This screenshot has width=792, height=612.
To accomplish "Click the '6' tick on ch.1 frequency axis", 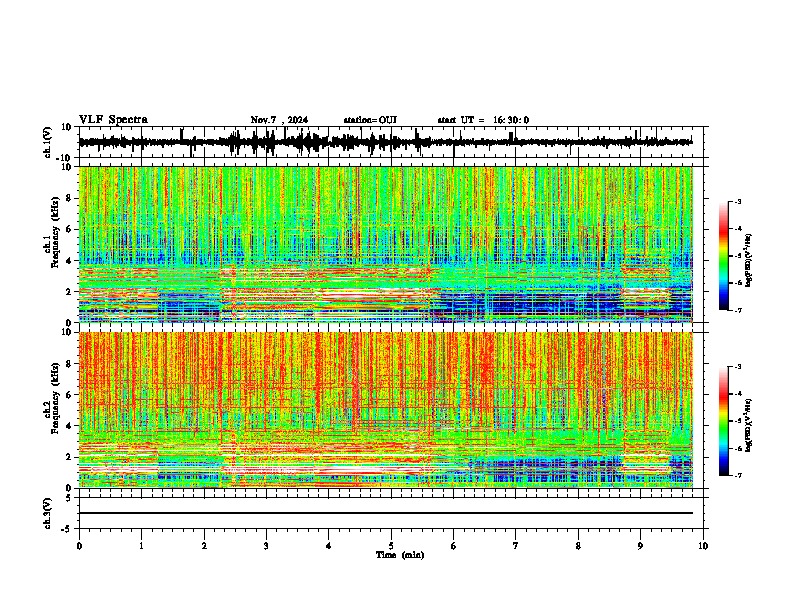I will [x=70, y=229].
